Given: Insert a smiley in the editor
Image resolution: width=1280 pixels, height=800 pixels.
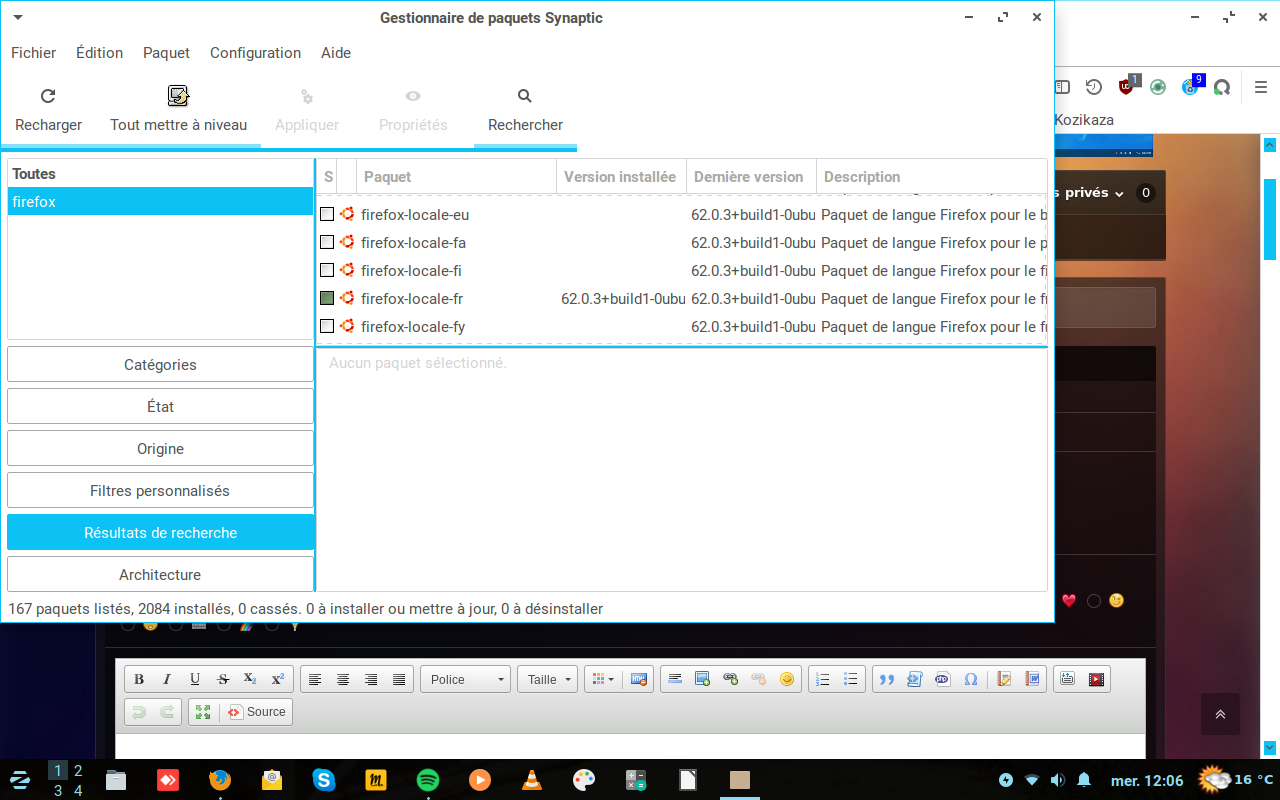Looking at the screenshot, I should [x=787, y=680].
